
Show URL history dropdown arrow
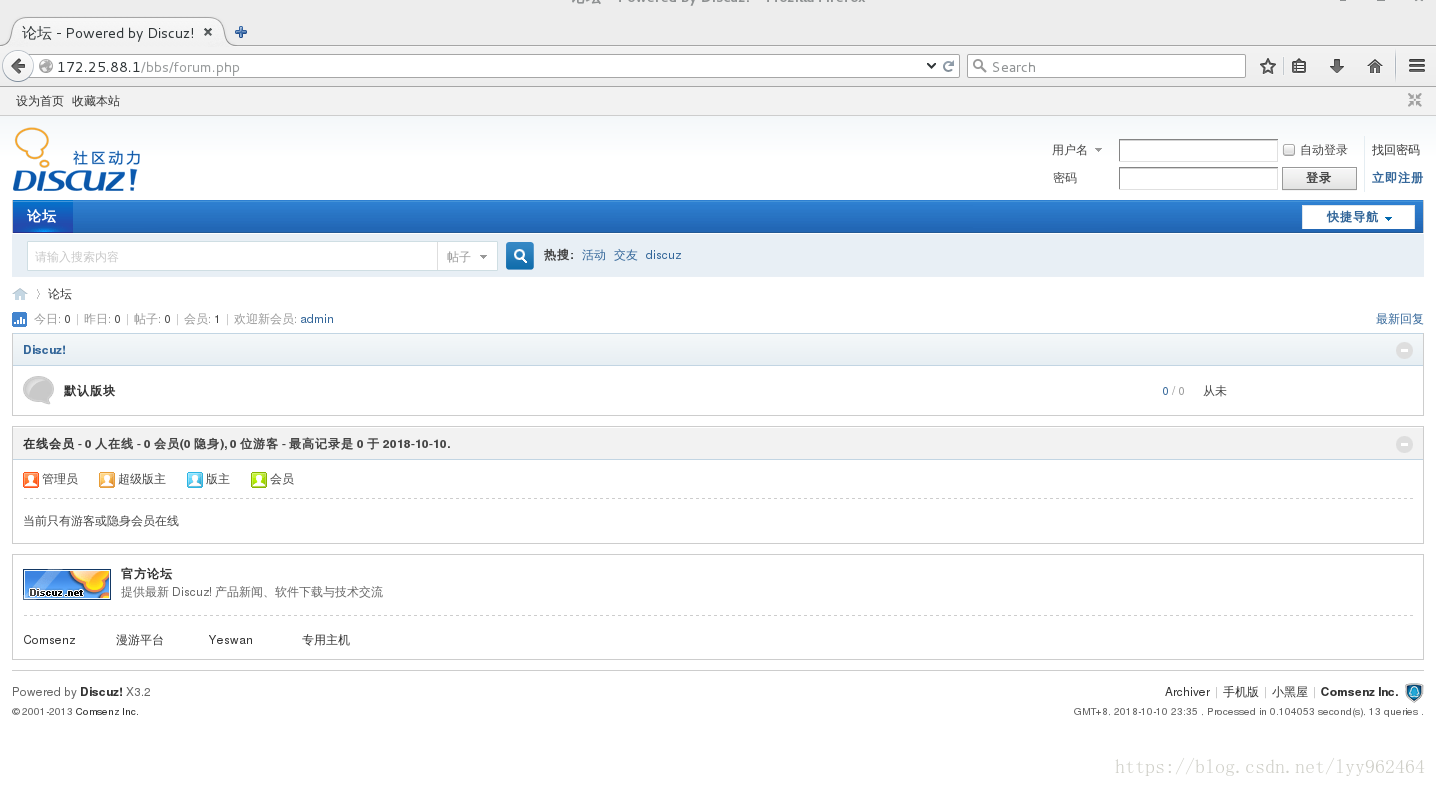point(932,66)
